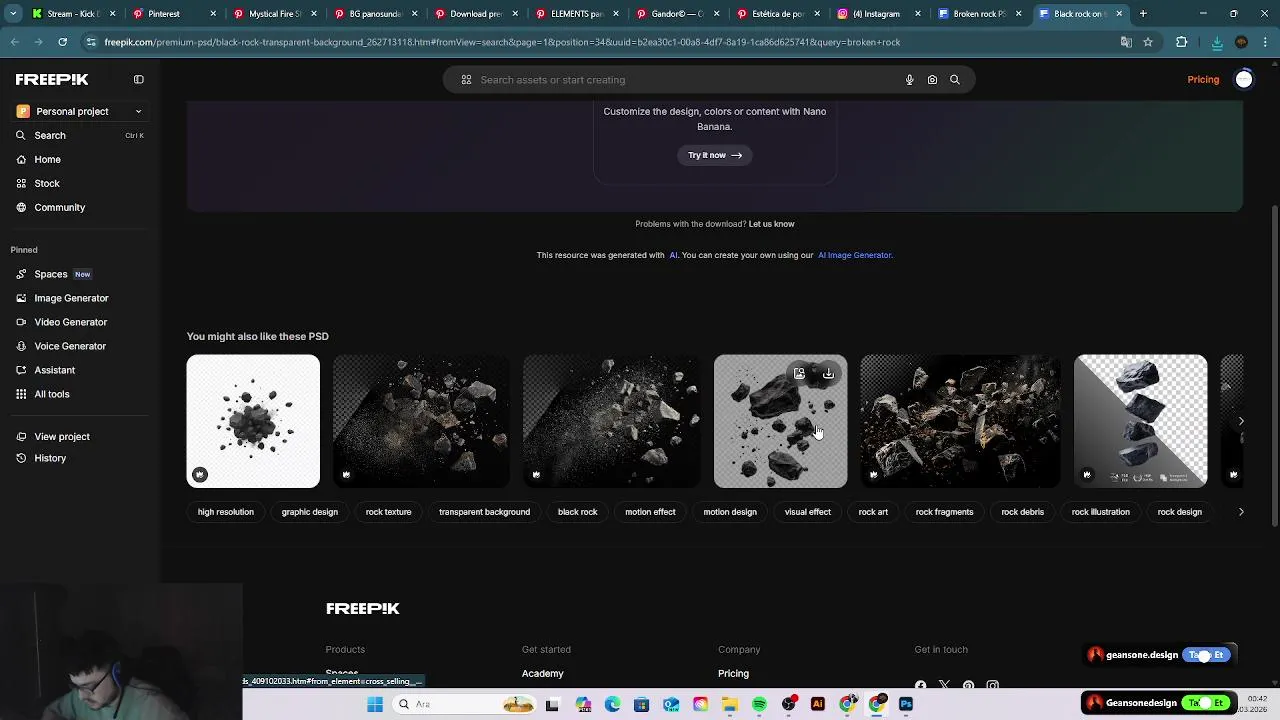Collapse the Freepik sidebar panel icon

pyautogui.click(x=139, y=79)
